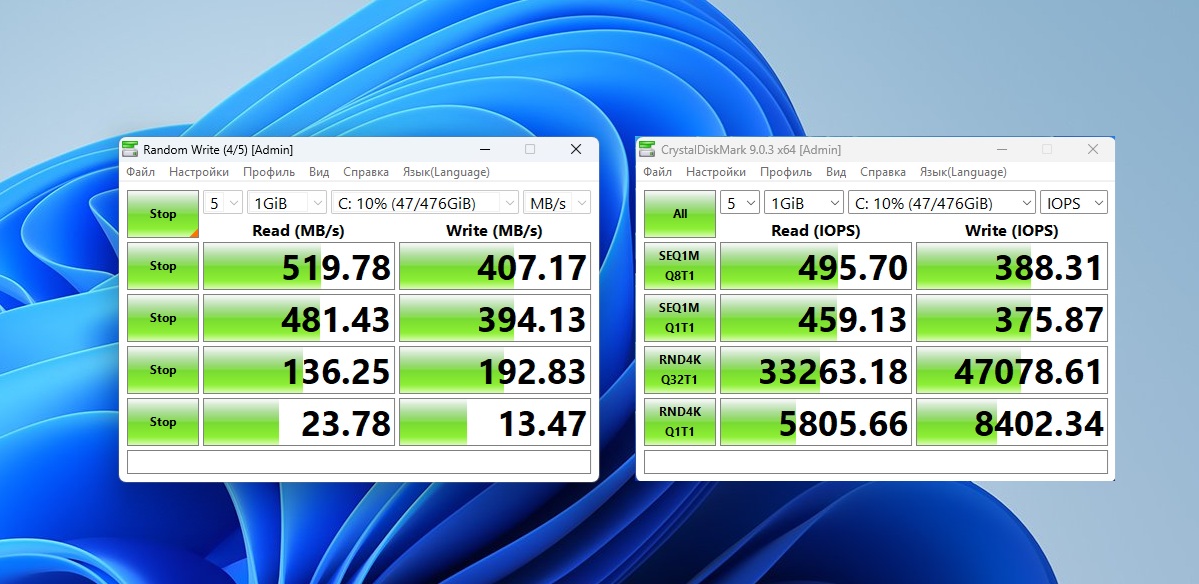Click the 394.13 write result

pos(495,318)
